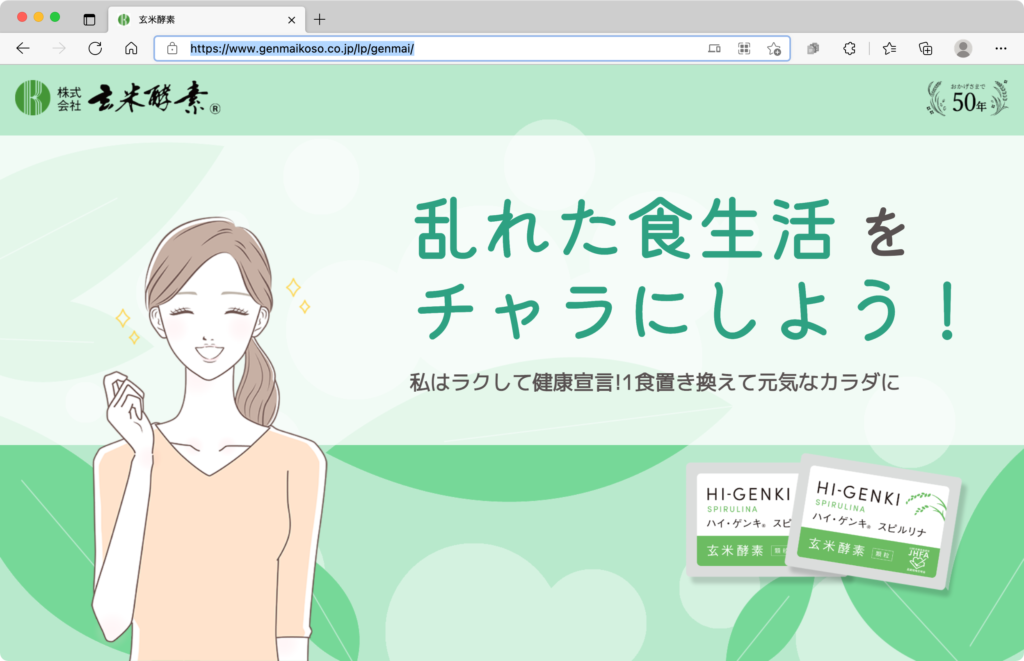
Task: Click the 乱れた食生活 headline text
Action: [624, 231]
